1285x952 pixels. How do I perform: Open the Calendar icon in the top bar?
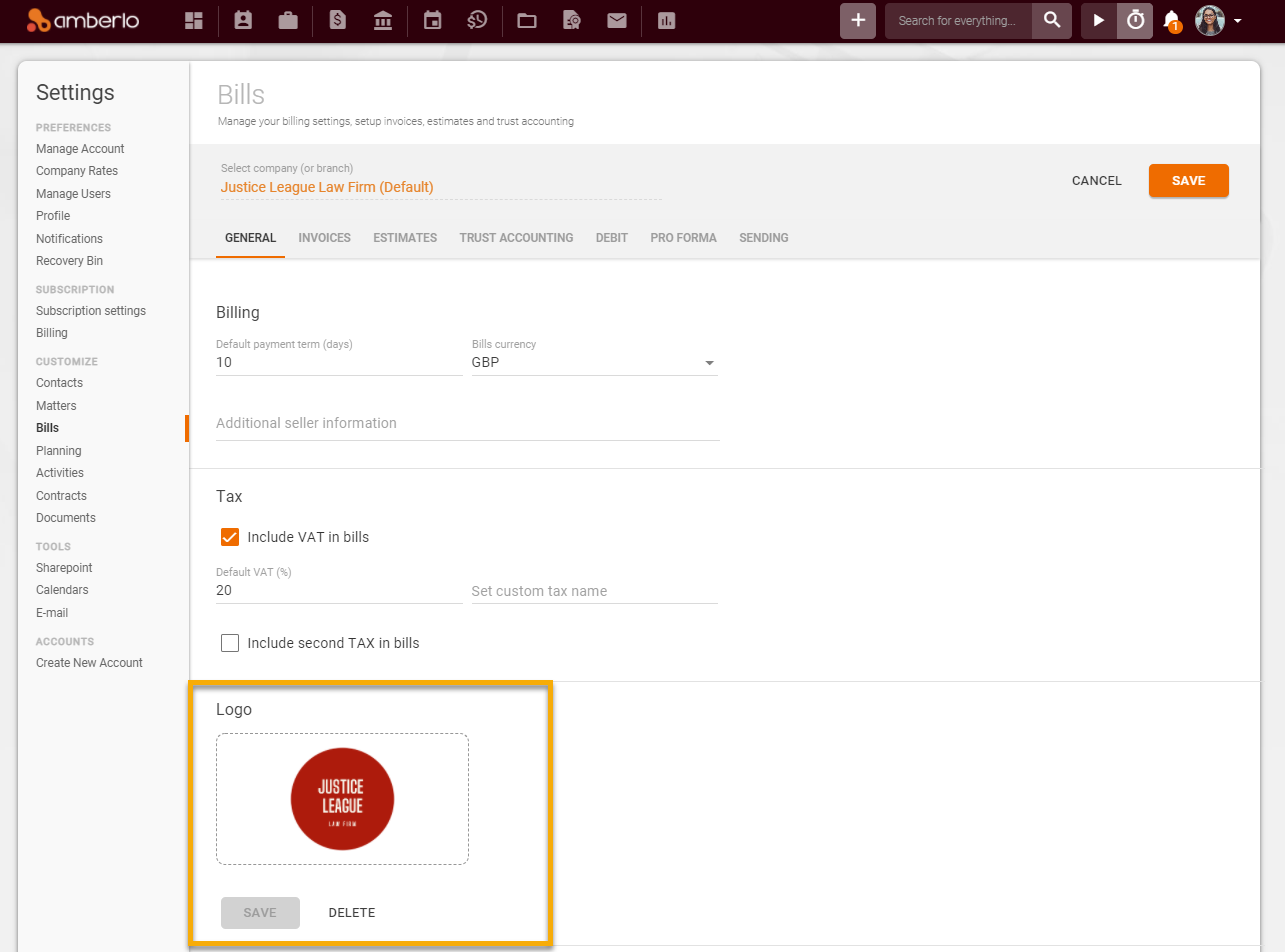coord(431,20)
